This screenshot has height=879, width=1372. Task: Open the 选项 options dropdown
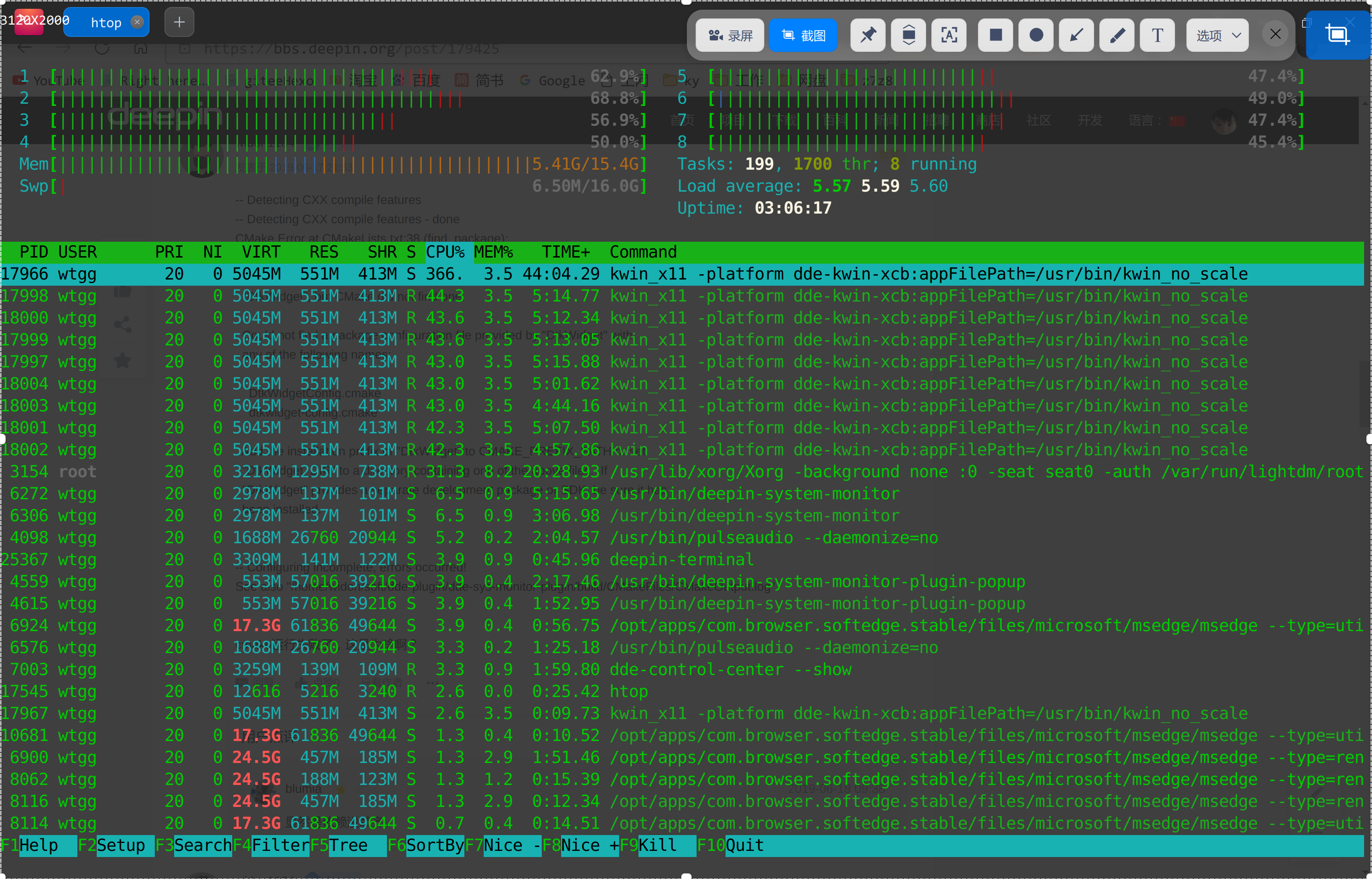pos(1217,35)
